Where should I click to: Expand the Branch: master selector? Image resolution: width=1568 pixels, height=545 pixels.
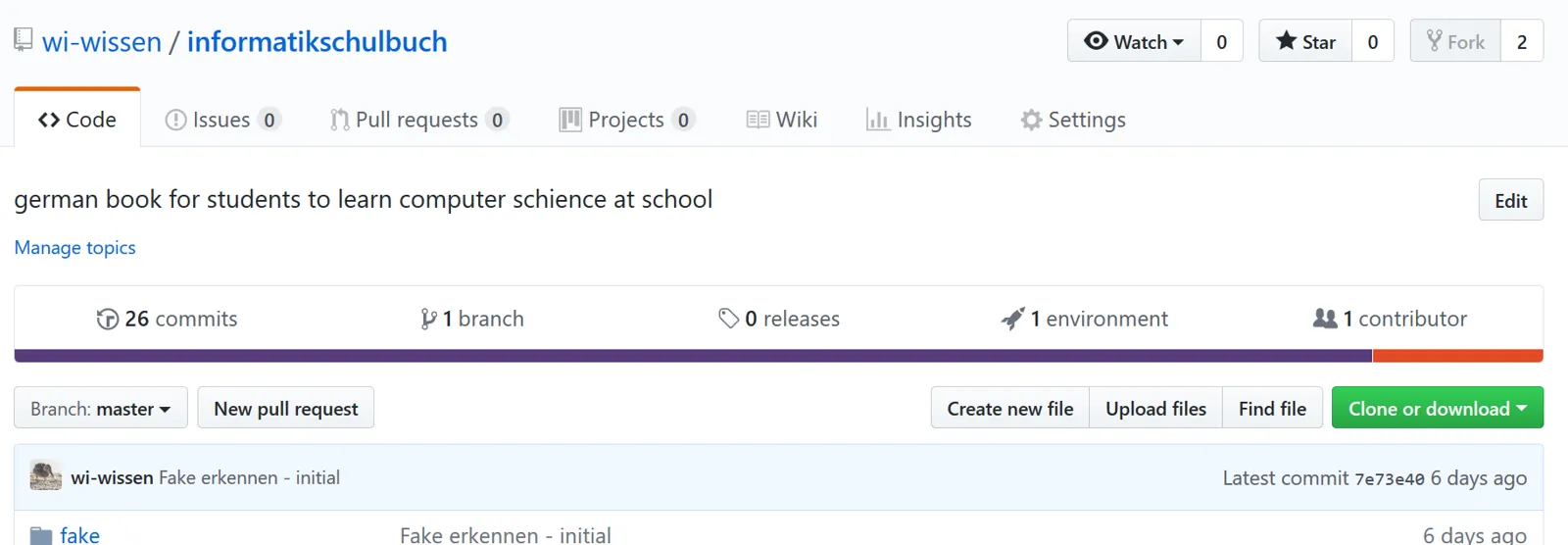click(x=100, y=408)
